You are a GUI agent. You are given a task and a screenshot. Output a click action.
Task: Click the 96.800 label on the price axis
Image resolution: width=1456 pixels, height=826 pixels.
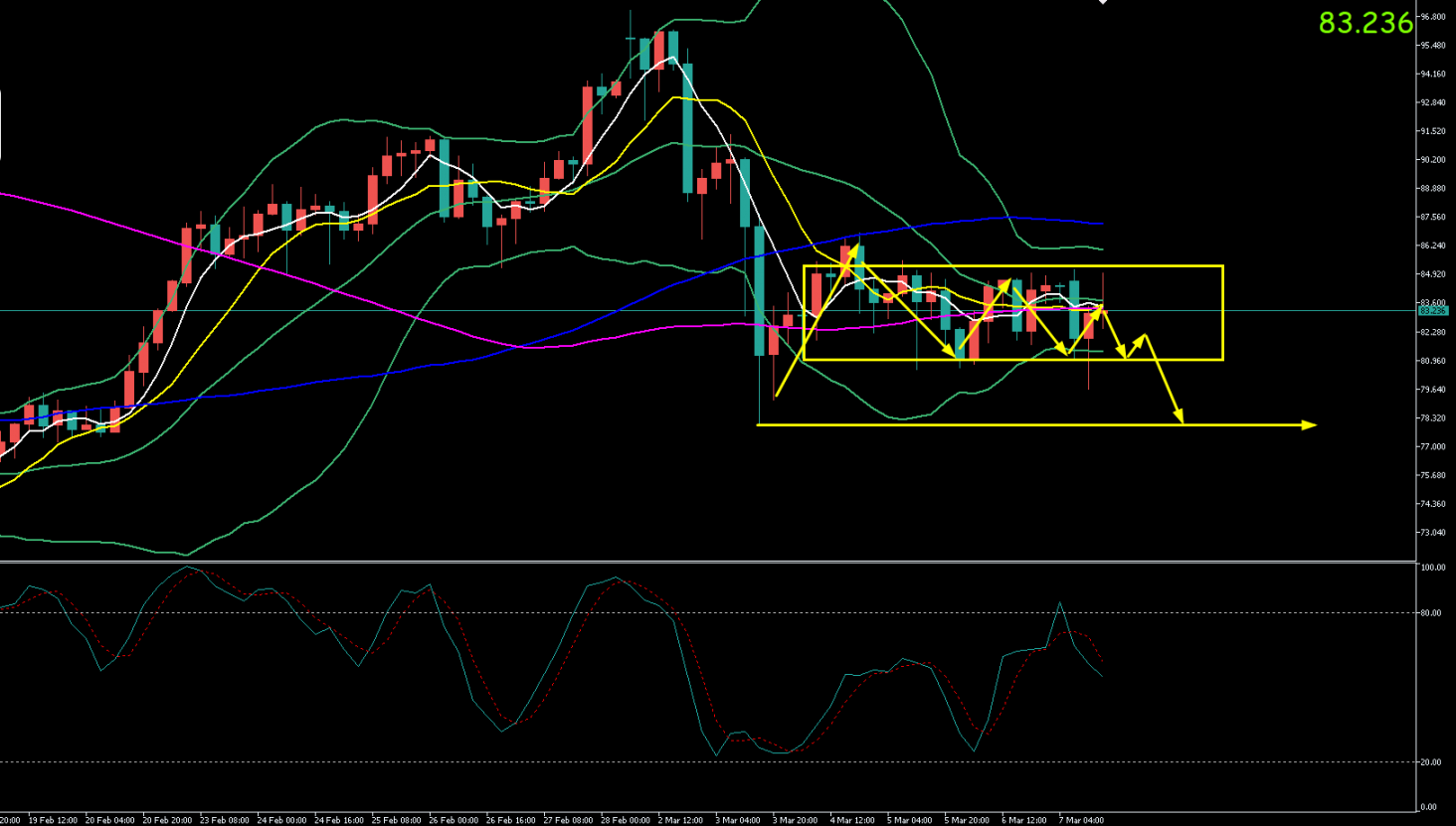coord(1432,17)
